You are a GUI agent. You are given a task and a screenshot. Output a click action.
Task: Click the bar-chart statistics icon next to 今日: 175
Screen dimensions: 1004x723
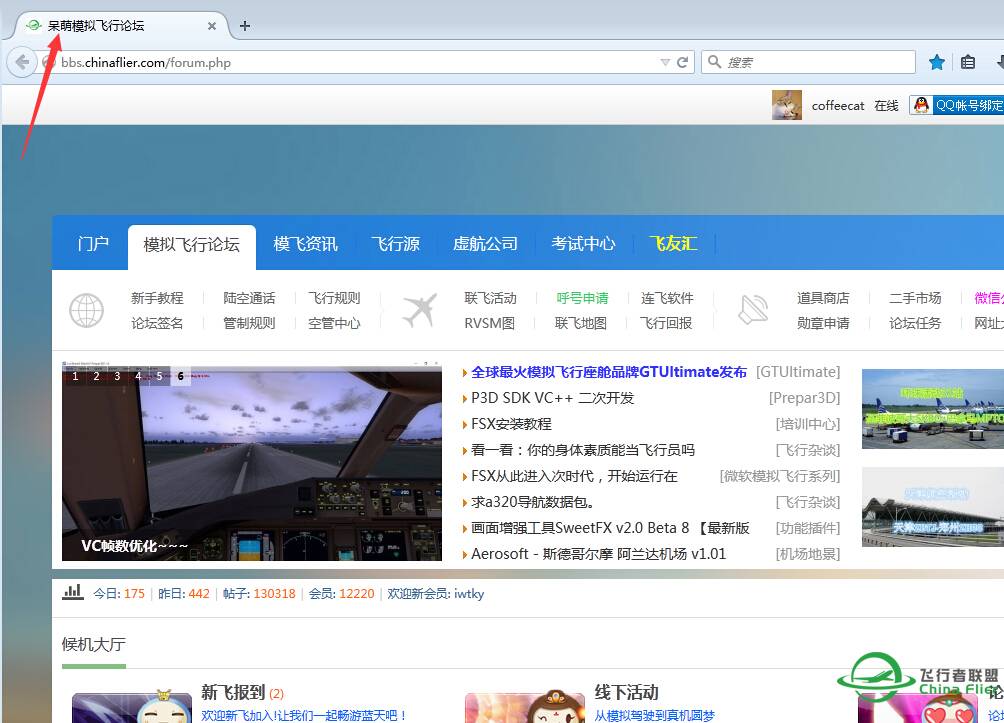[72, 592]
